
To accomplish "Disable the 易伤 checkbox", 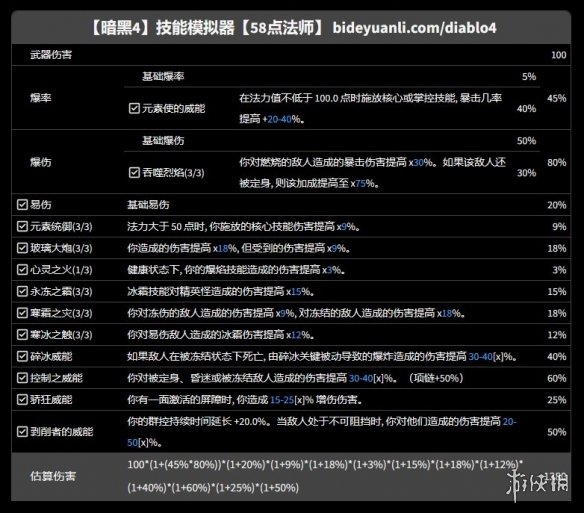I will coord(22,205).
